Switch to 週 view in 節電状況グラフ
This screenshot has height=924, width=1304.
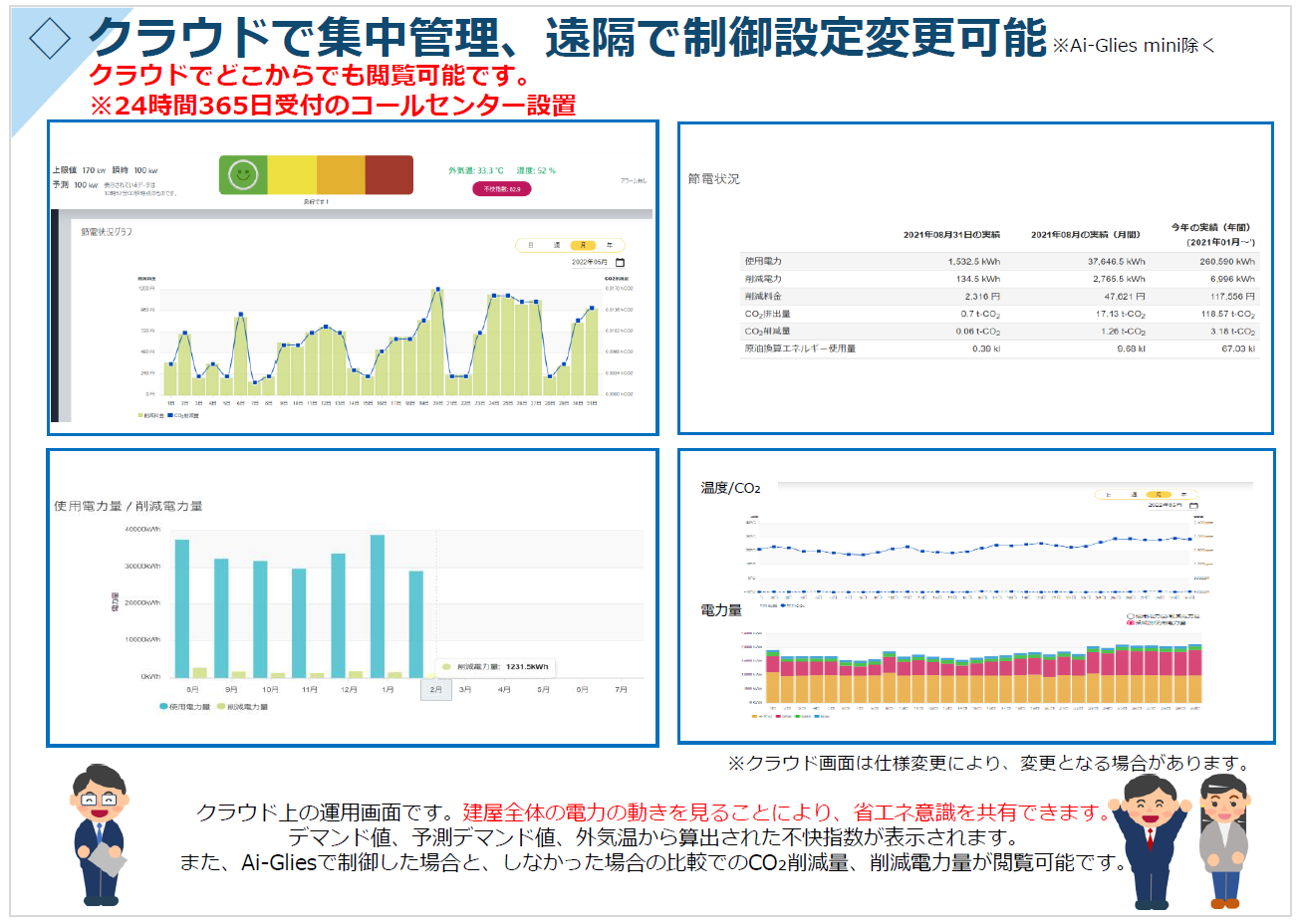pyautogui.click(x=557, y=245)
